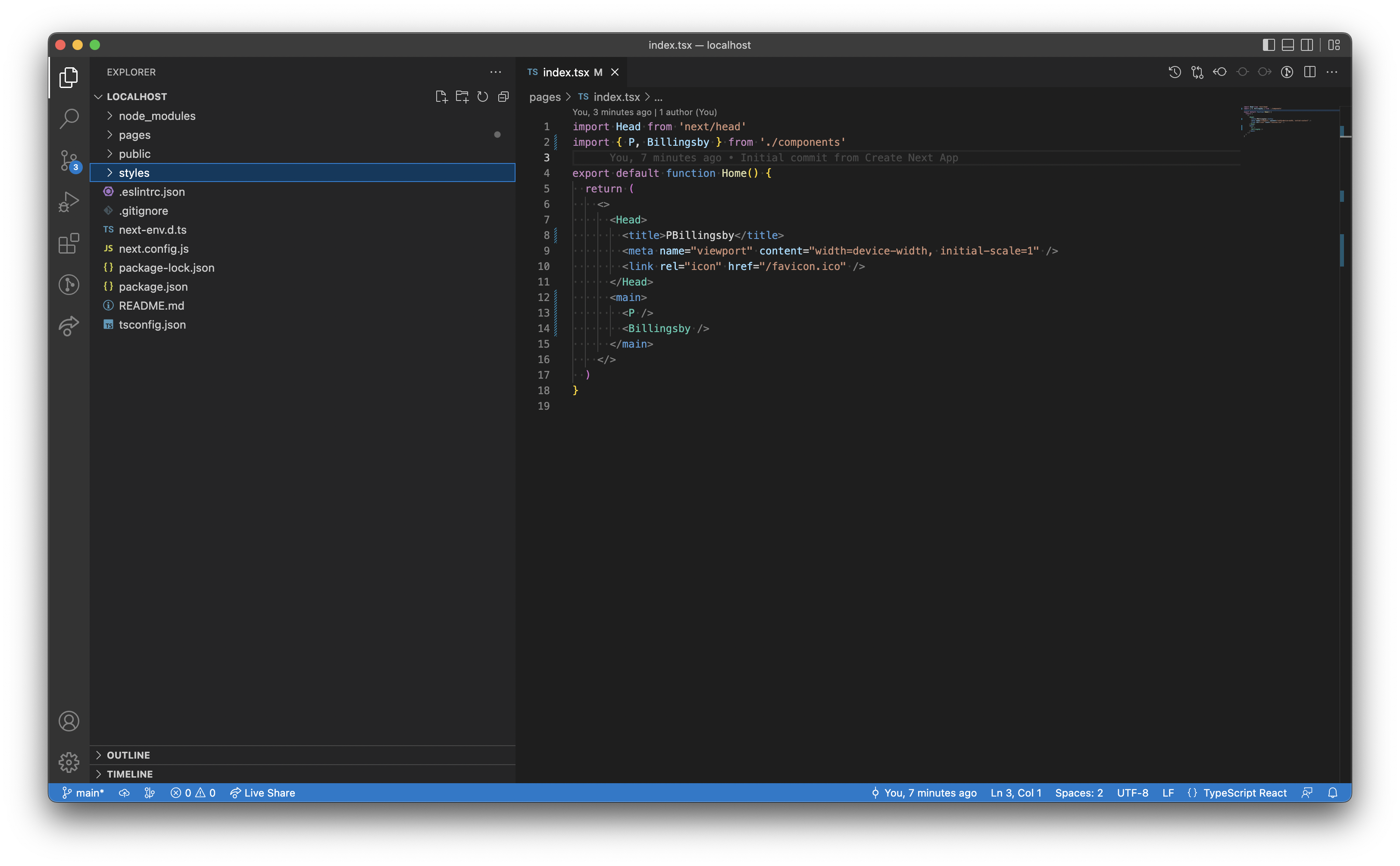The height and width of the screenshot is (866, 1400).
Task: Click the Refresh Explorer icon
Action: 482,97
